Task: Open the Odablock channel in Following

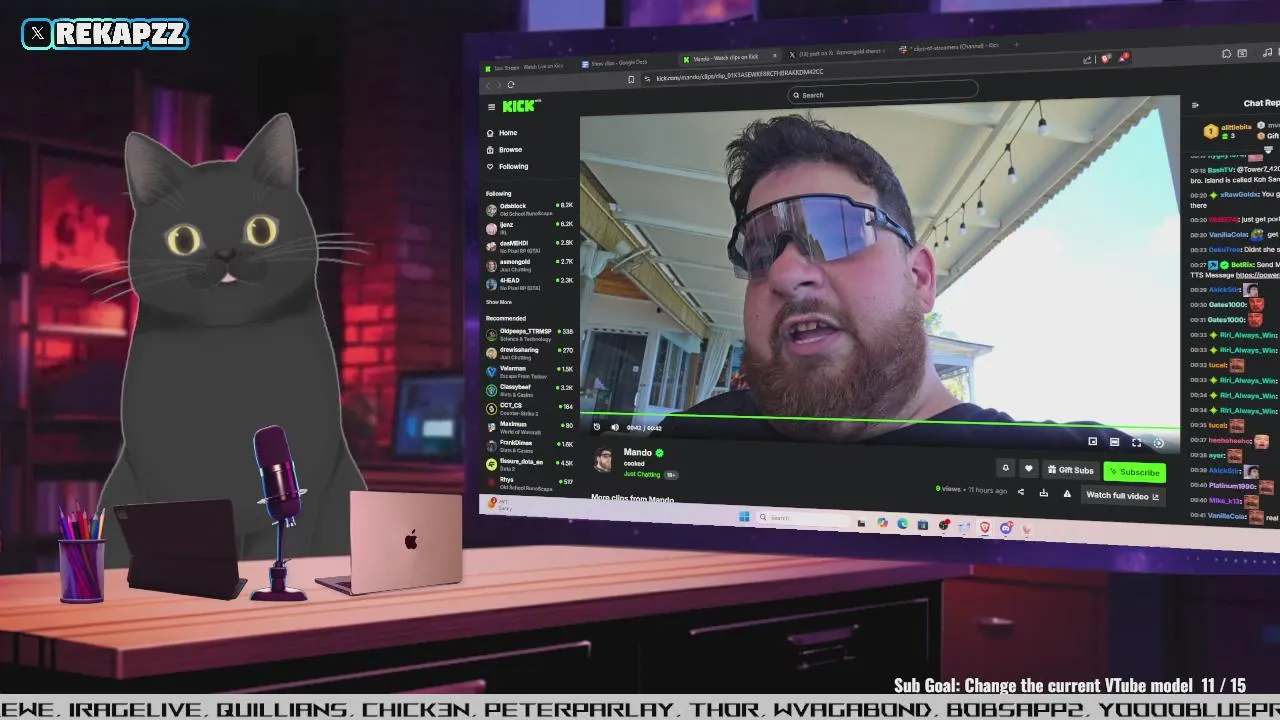Action: click(x=529, y=209)
